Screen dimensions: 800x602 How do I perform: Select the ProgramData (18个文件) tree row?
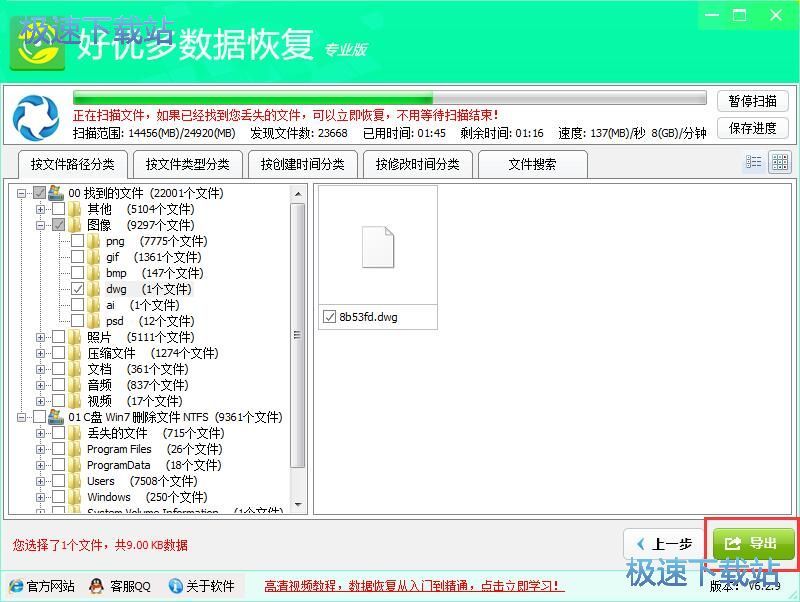point(154,465)
